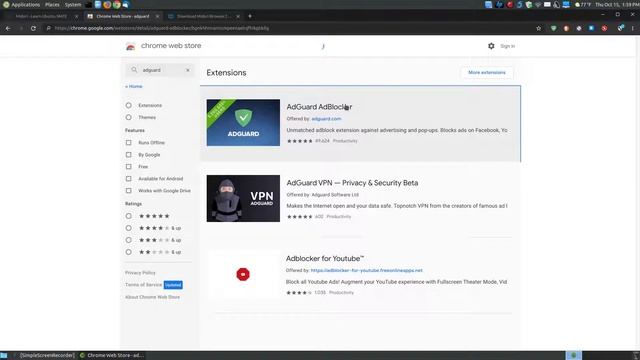Open the adguard.com offered-by link
The height and width of the screenshot is (360, 640).
point(326,119)
